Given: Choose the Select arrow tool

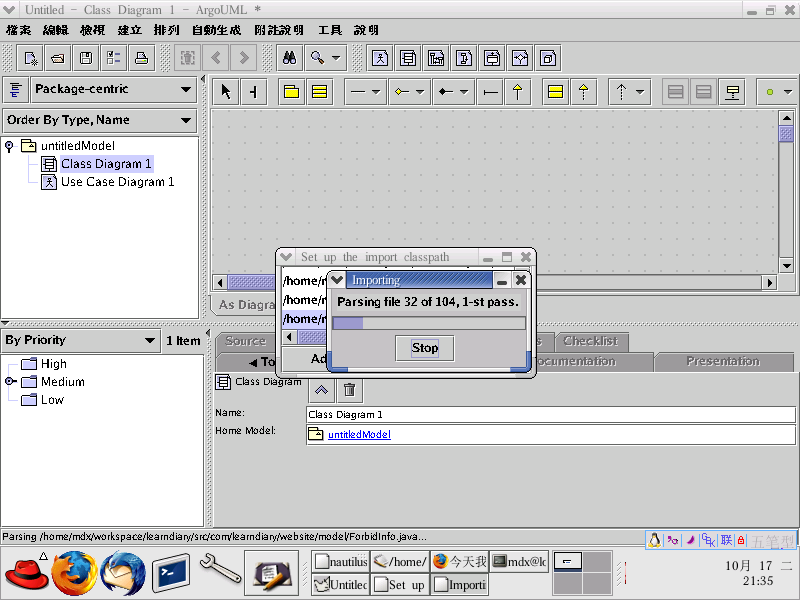Looking at the screenshot, I should 226,92.
